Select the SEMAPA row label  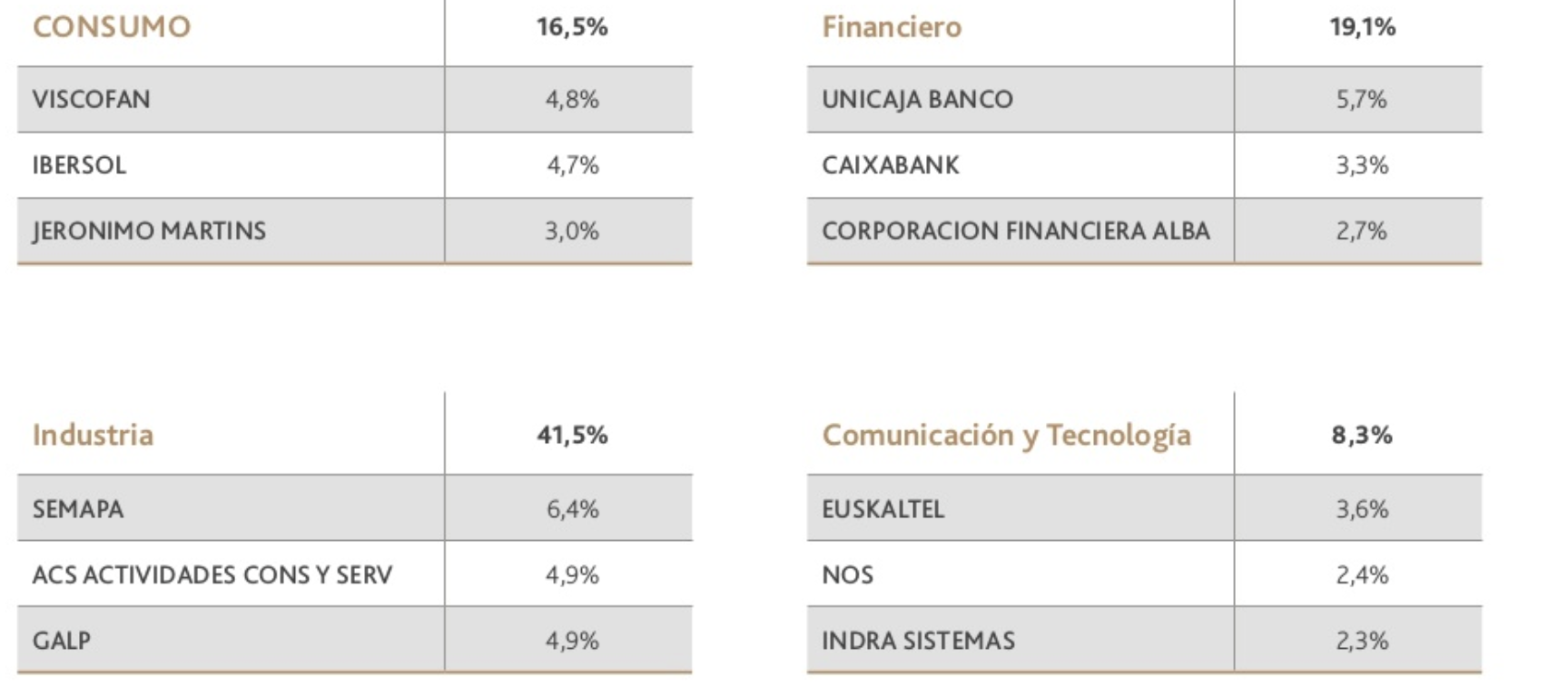point(78,508)
